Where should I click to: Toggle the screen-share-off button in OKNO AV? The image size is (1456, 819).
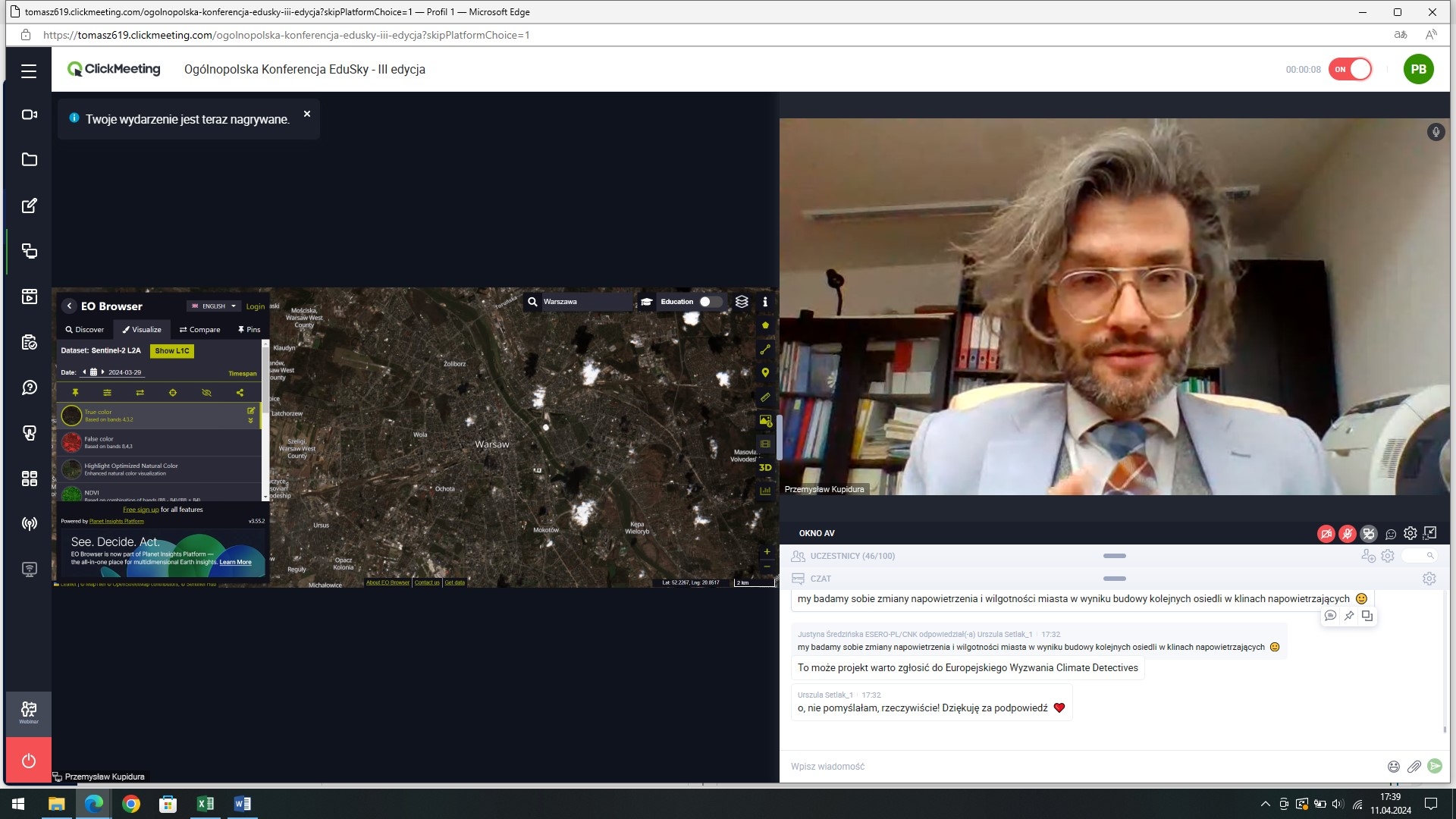click(1368, 534)
